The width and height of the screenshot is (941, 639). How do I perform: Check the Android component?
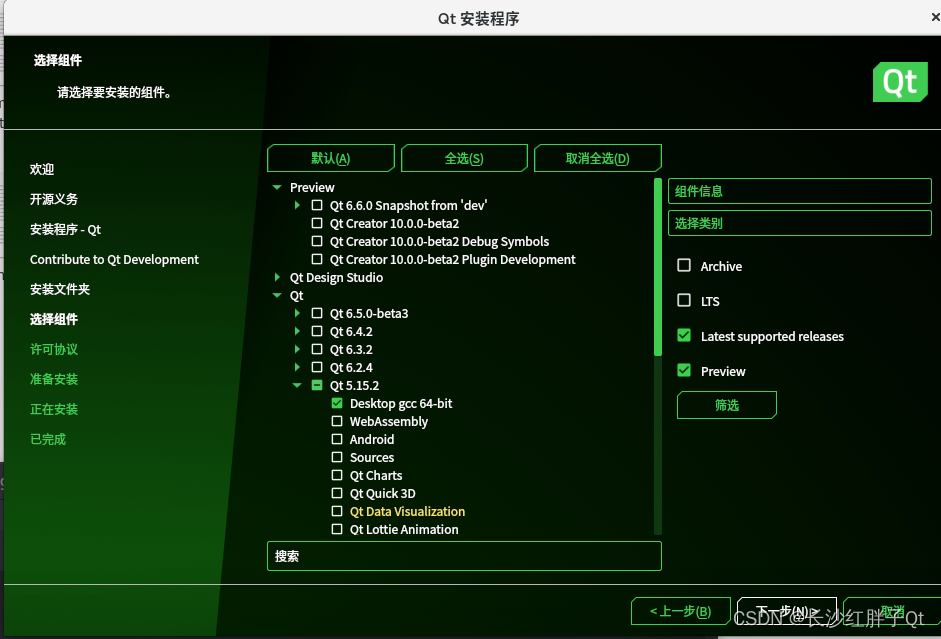[x=337, y=439]
